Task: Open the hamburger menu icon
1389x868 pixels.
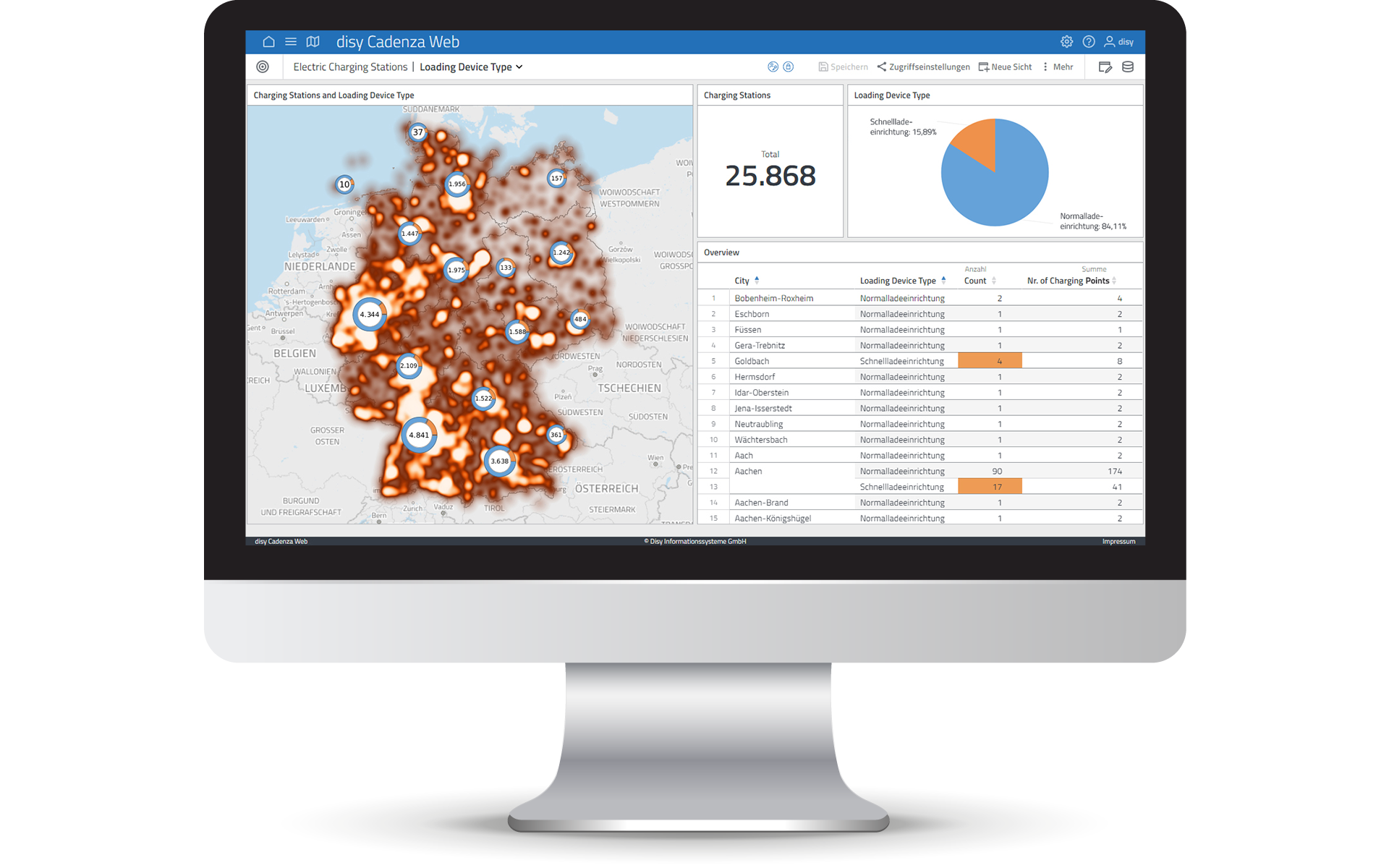Action: tap(292, 41)
